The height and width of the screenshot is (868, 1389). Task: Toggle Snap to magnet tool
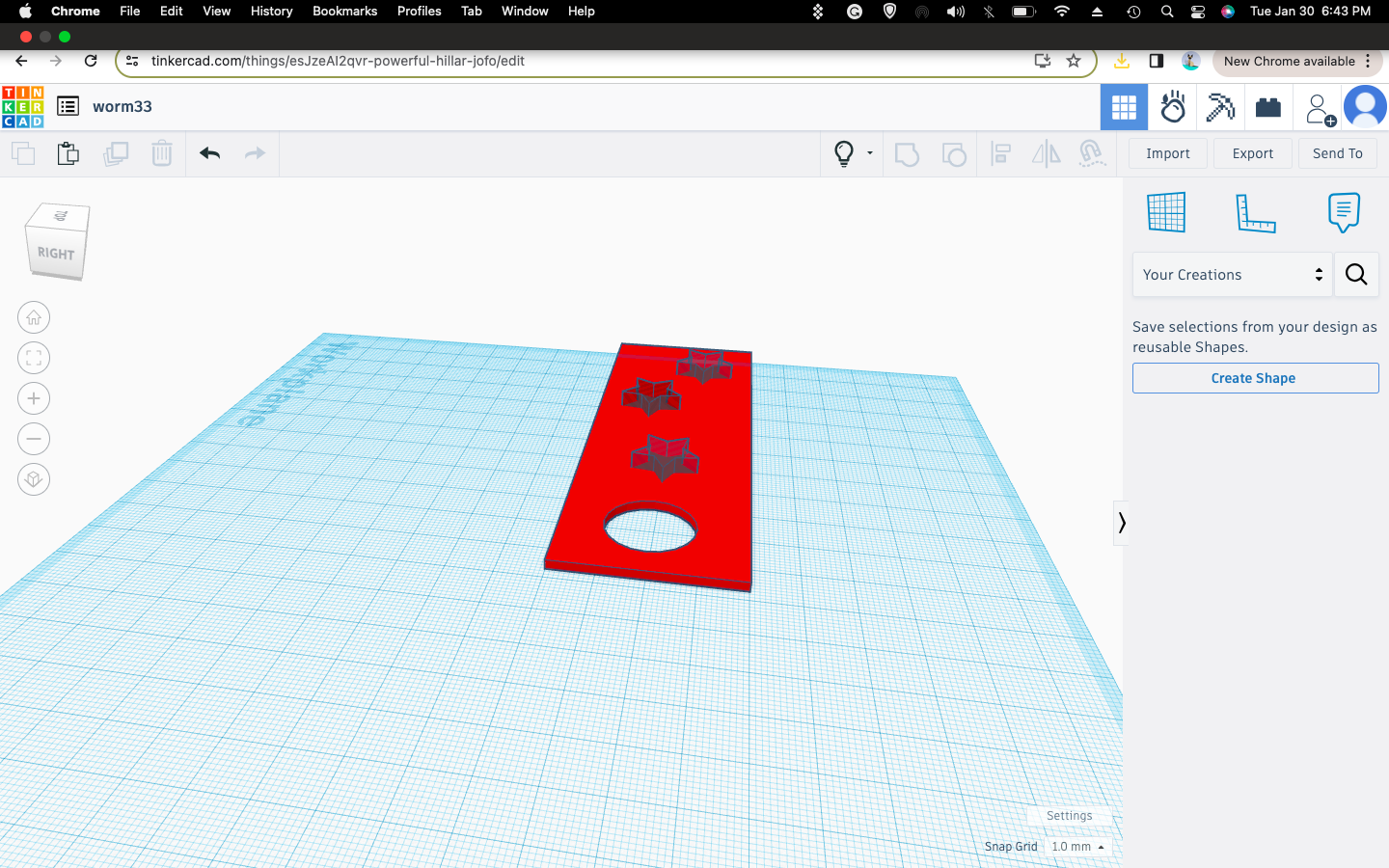[x=1093, y=153]
